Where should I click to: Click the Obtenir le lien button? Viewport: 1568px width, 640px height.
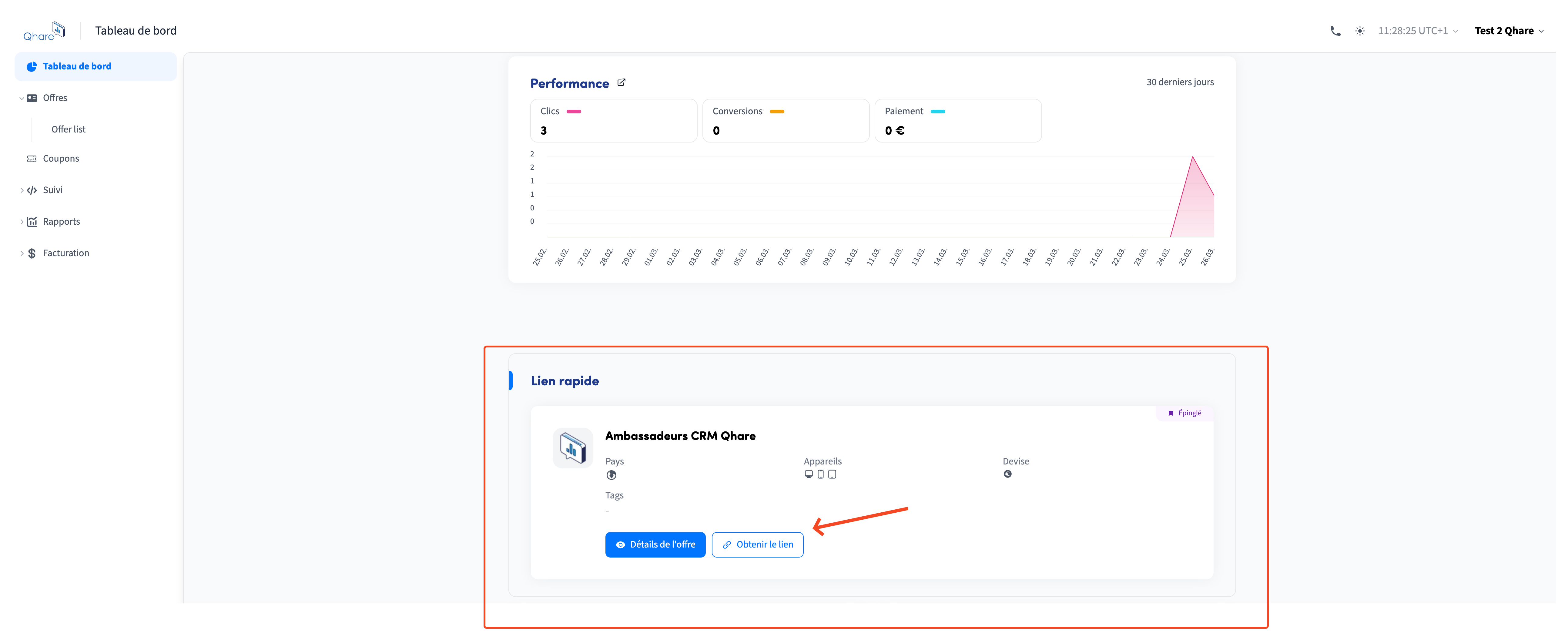click(x=757, y=545)
